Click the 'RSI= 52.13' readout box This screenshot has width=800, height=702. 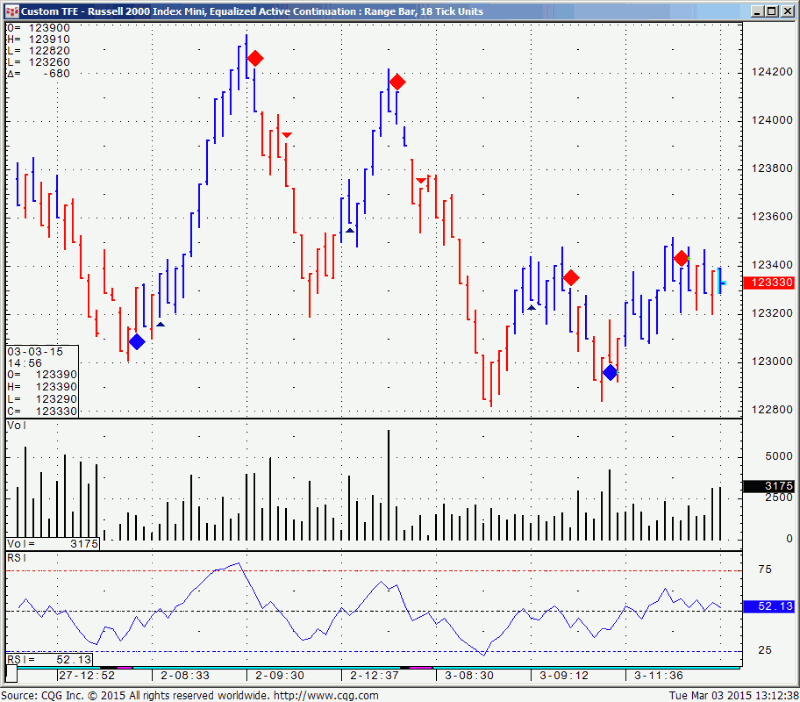[x=49, y=660]
